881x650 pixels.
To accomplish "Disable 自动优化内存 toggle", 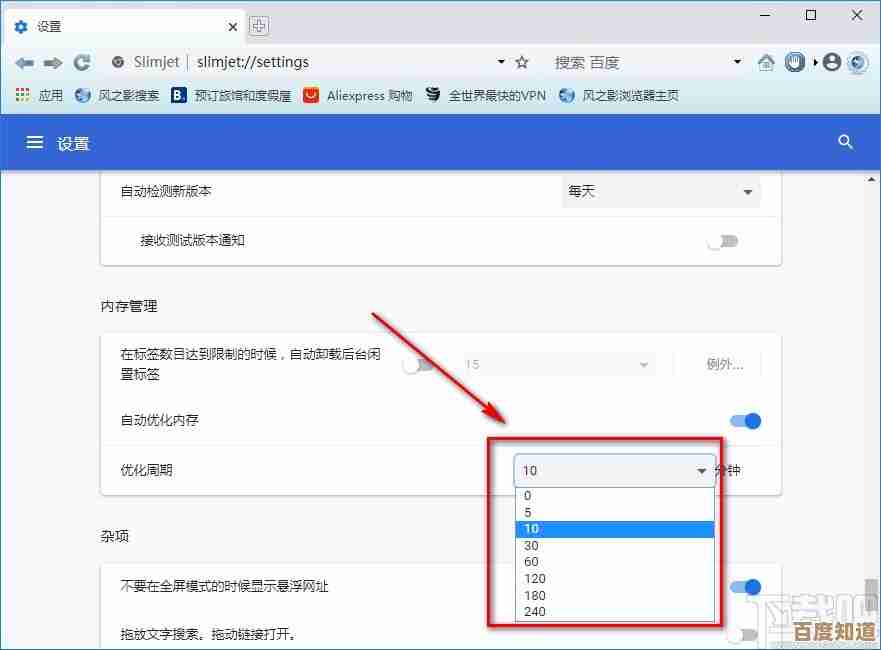I will tap(746, 421).
